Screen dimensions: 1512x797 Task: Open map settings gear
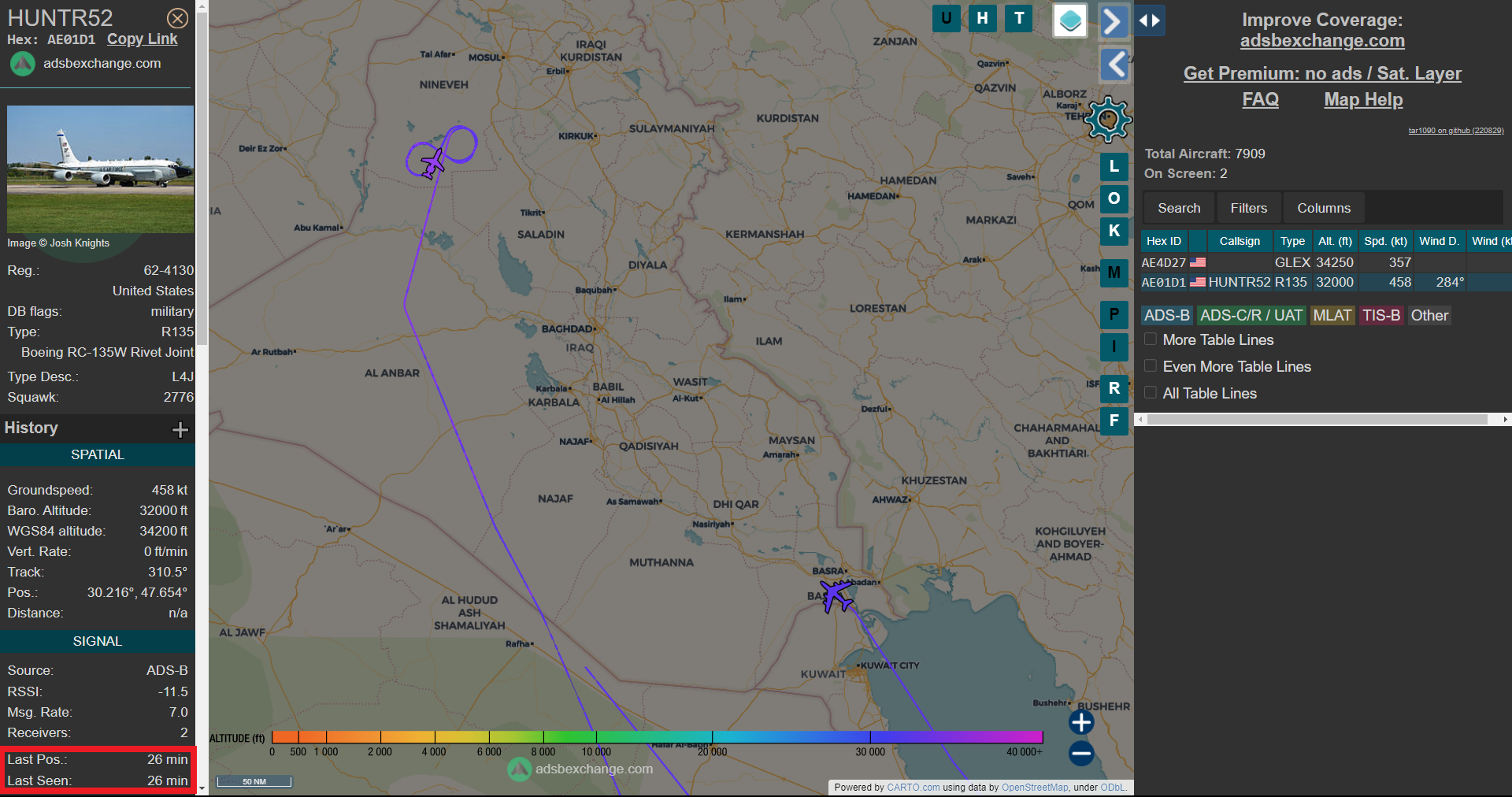[1108, 120]
